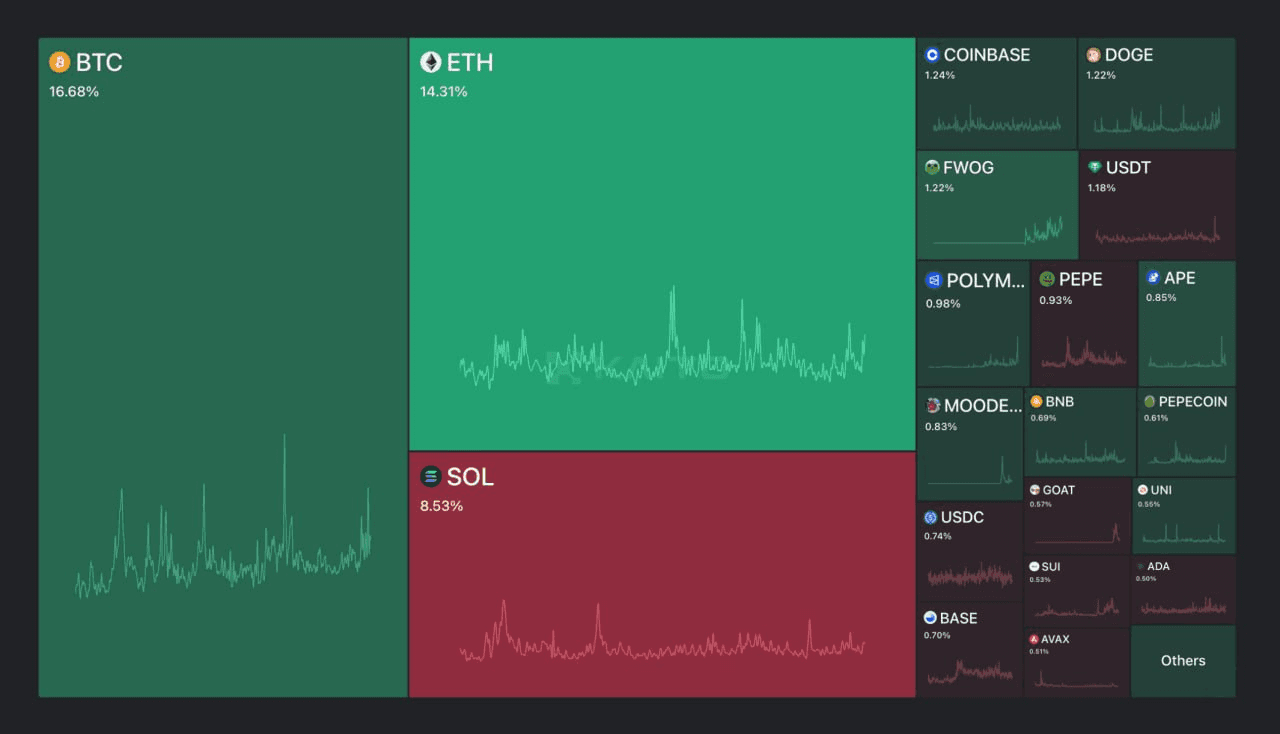Open the Others tile

[x=1183, y=661]
